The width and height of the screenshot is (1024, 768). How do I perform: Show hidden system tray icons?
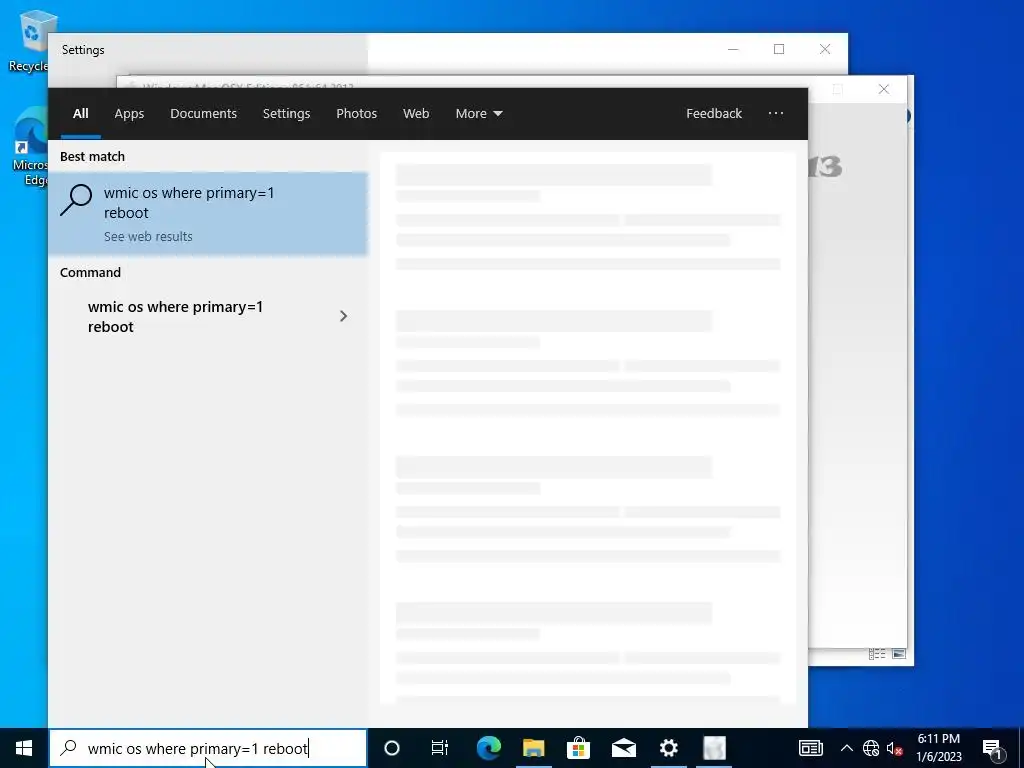846,748
